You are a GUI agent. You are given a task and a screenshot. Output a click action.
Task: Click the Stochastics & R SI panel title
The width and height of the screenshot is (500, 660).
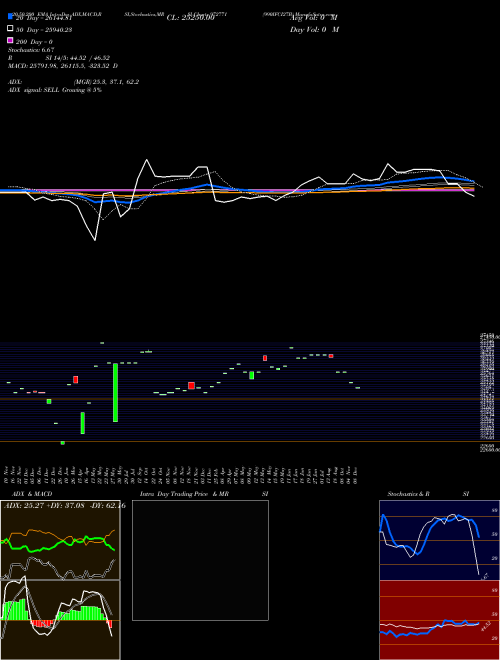coord(428,494)
